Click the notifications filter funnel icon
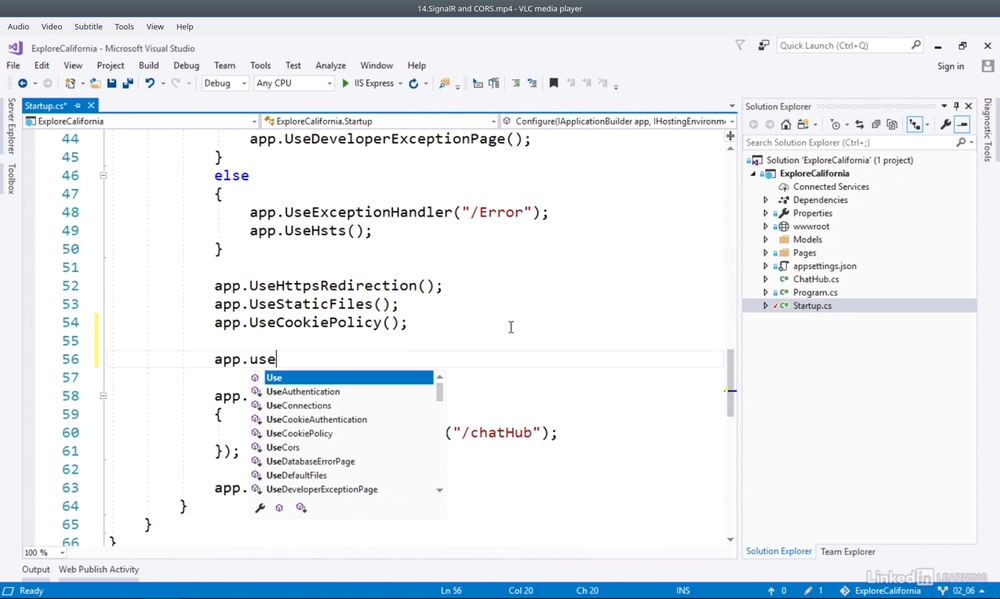 pos(740,45)
